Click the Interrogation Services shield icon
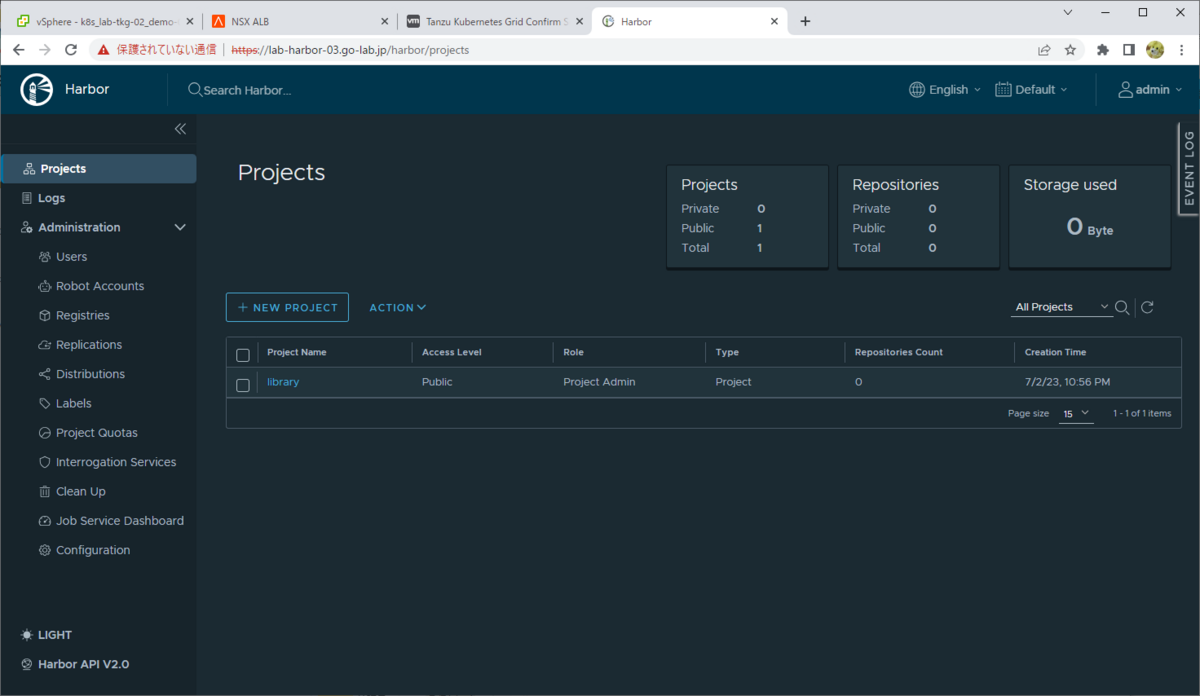 click(x=45, y=462)
